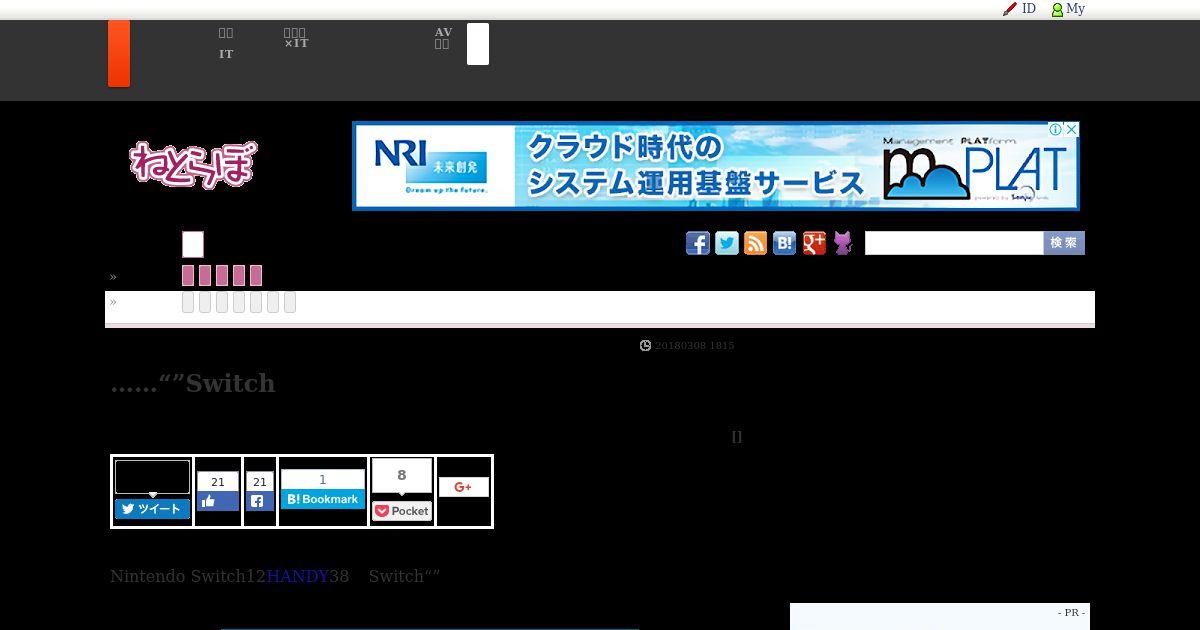Click the orange logo block in the top bar
This screenshot has width=1200, height=630.
pos(119,53)
